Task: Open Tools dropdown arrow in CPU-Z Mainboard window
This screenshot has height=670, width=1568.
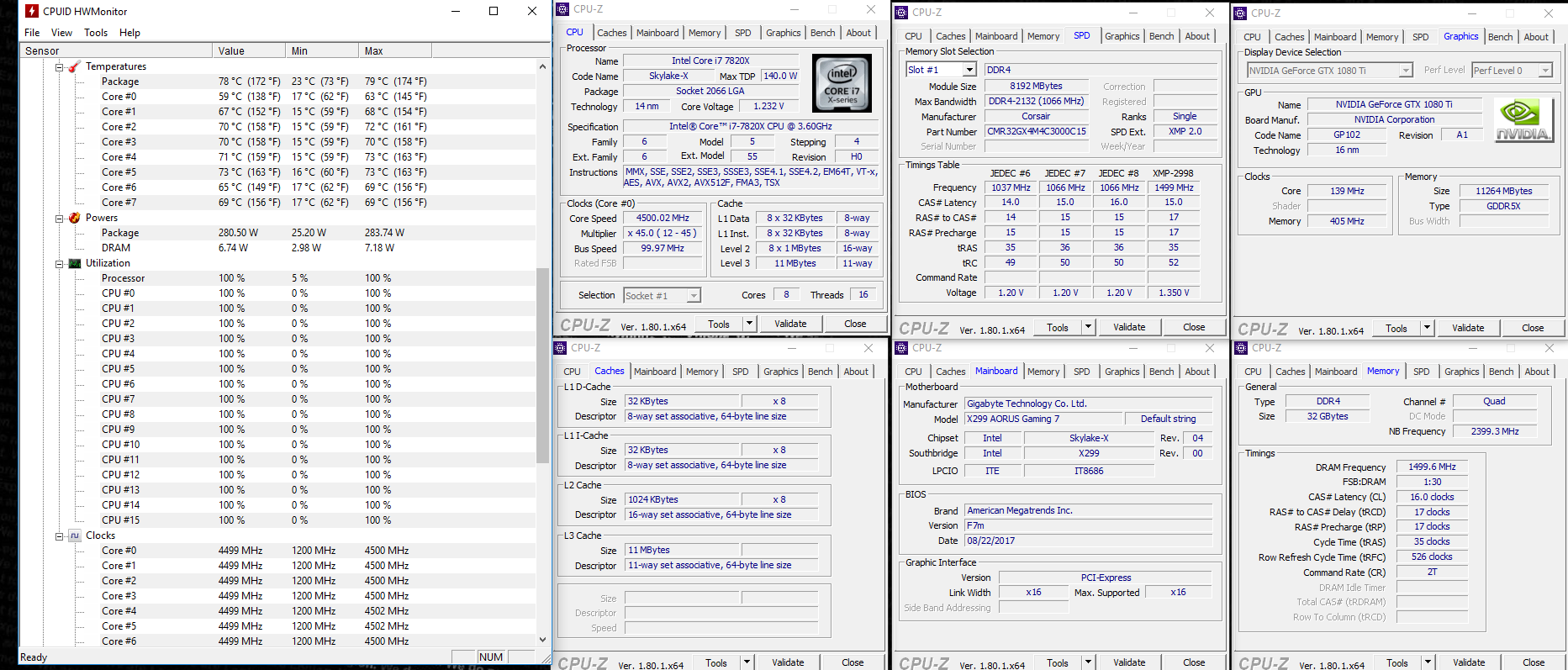Action: click(x=1088, y=662)
